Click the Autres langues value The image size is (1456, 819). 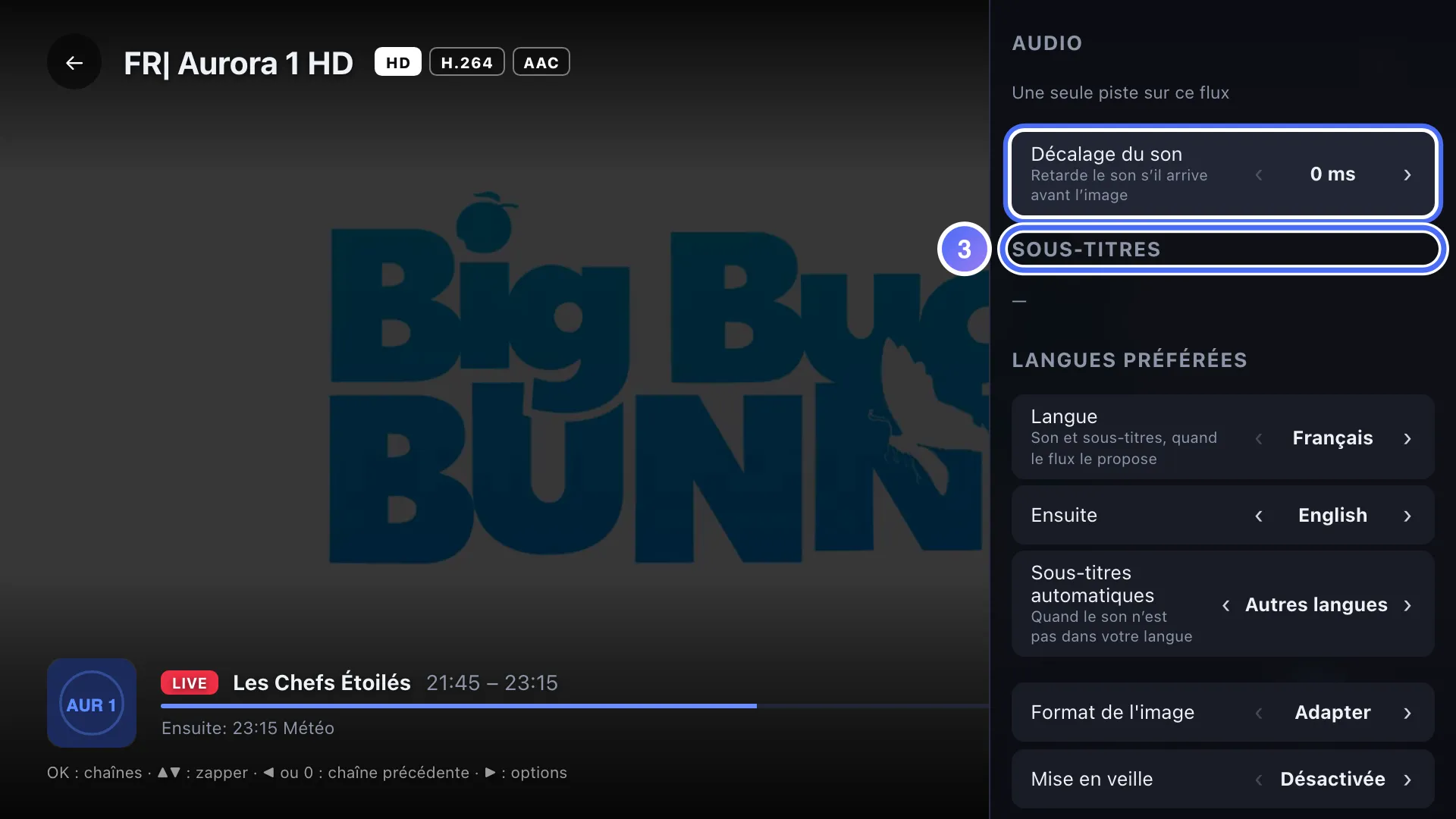point(1316,604)
